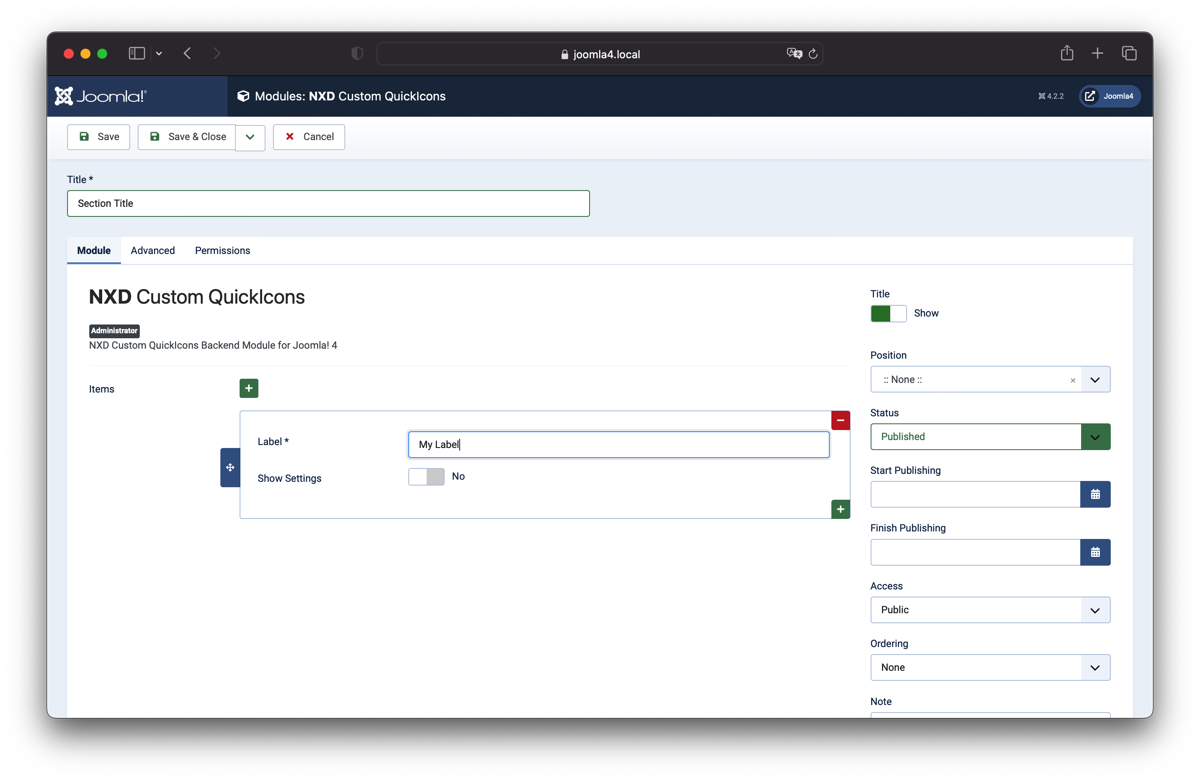Open the Access dropdown
The width and height of the screenshot is (1200, 780).
[990, 610]
